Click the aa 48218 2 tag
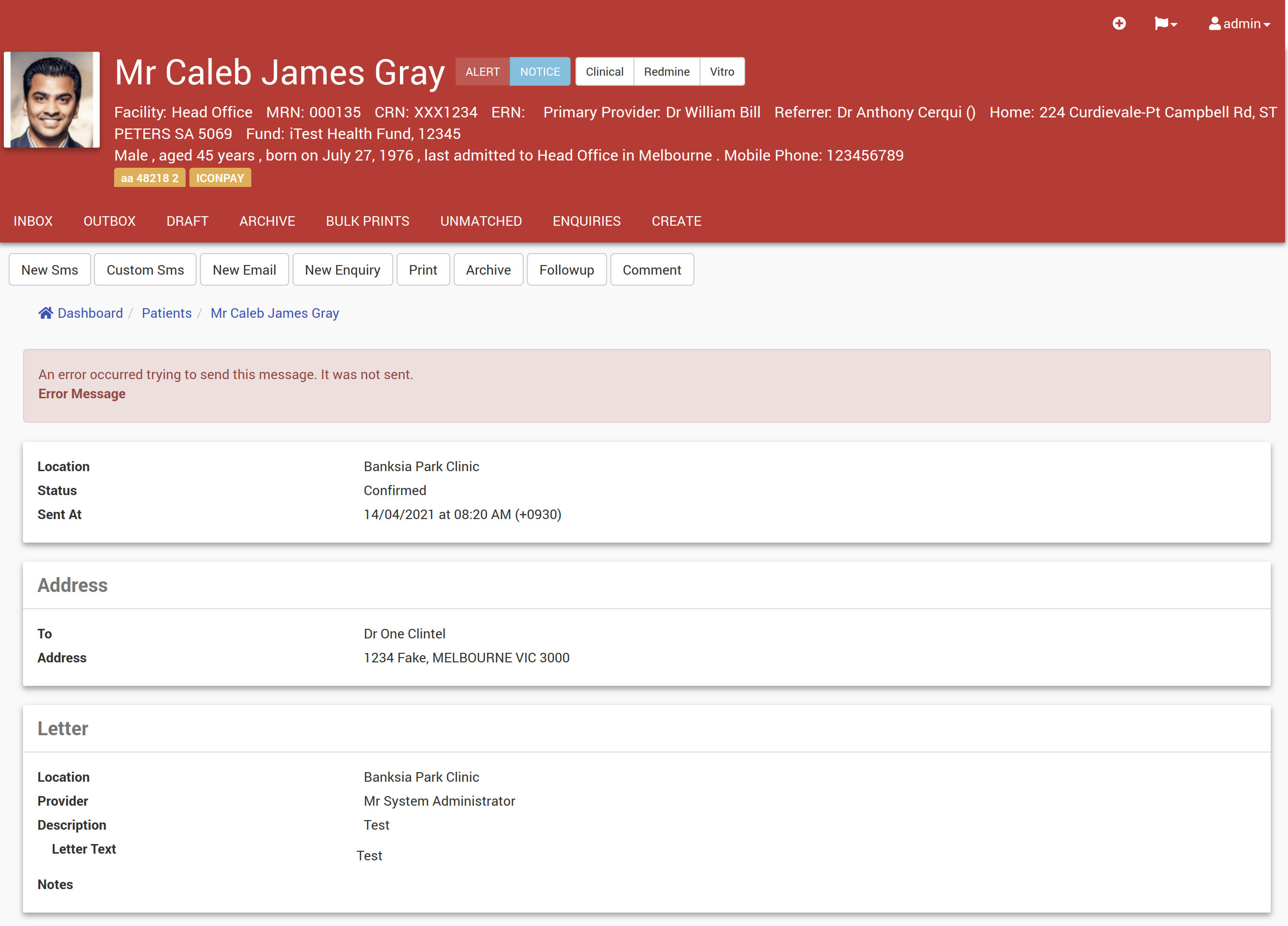This screenshot has height=926, width=1288. tap(149, 178)
